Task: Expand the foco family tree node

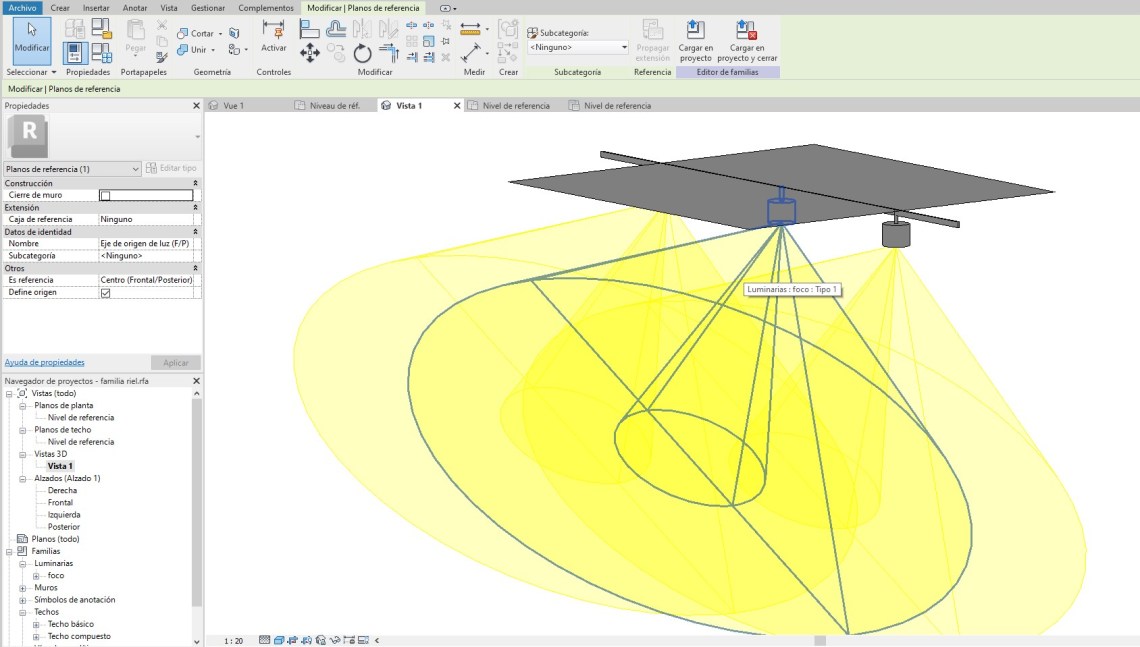Action: point(36,576)
